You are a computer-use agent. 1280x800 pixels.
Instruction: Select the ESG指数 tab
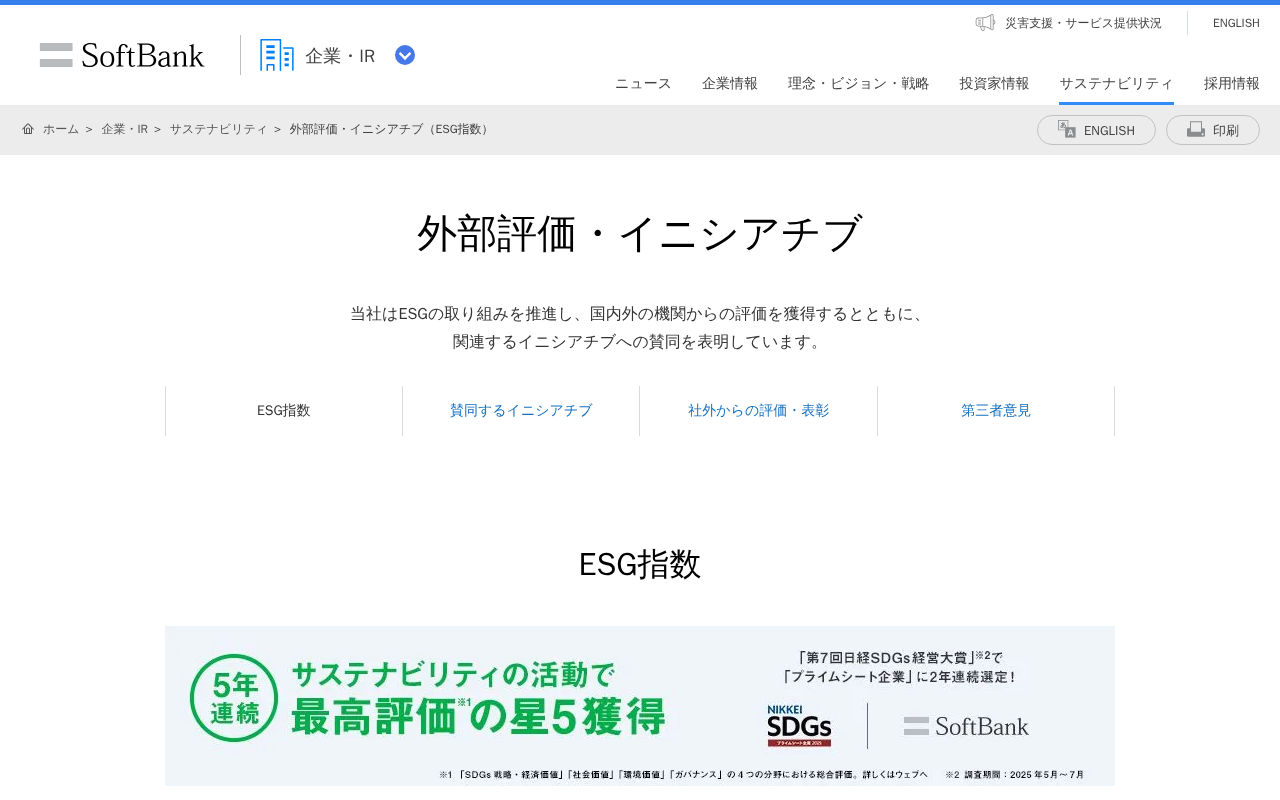pyautogui.click(x=284, y=411)
